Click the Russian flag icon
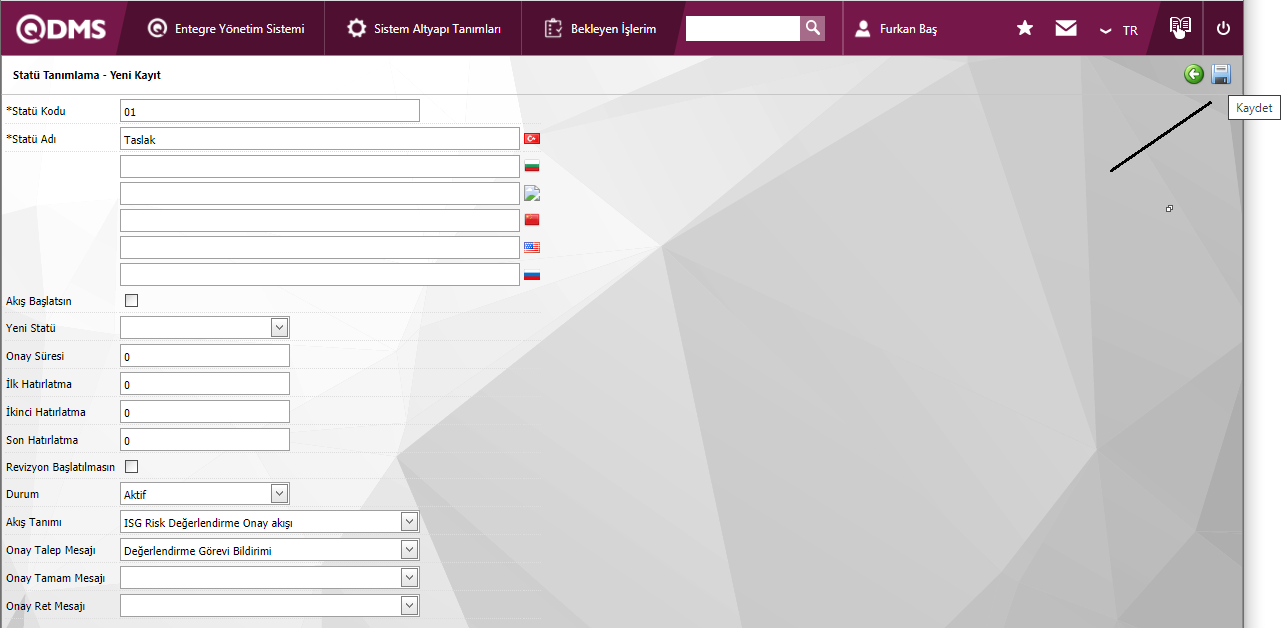The width and height of the screenshot is (1283, 628). pos(532,274)
